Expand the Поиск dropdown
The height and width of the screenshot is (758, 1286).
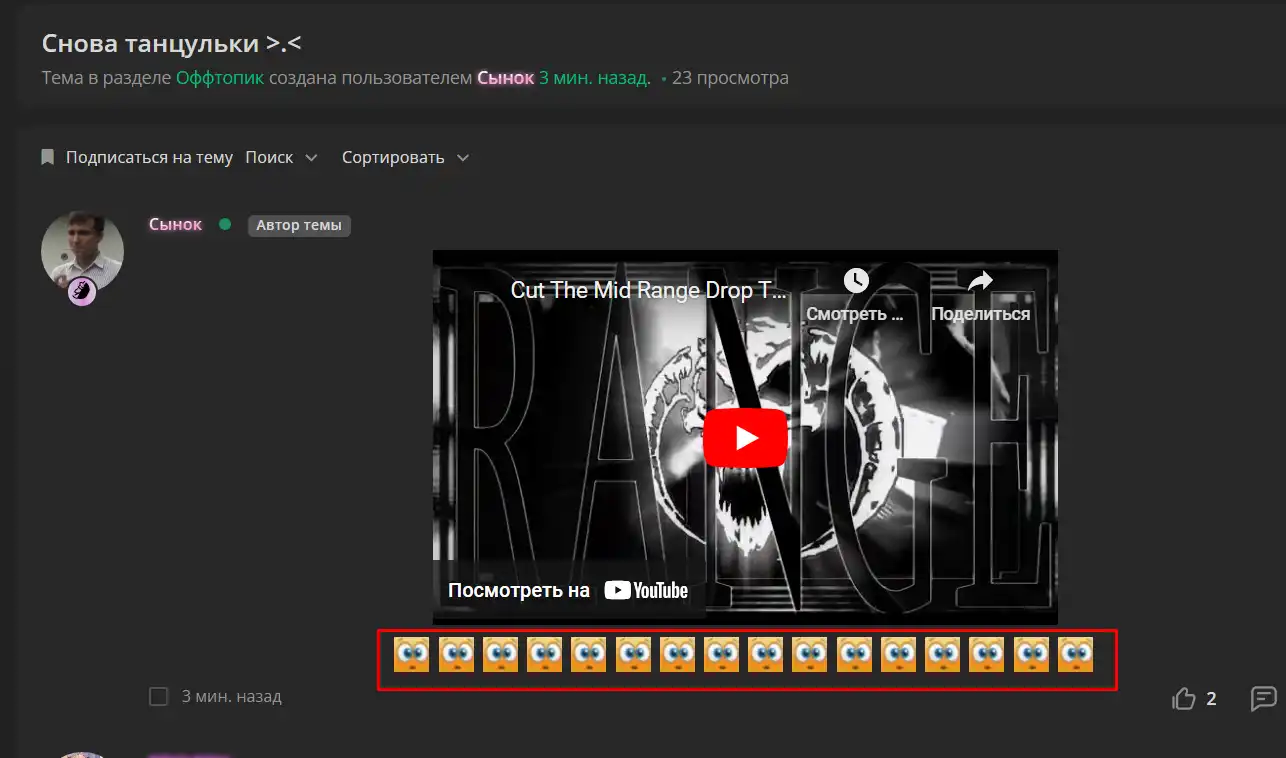[x=281, y=157]
